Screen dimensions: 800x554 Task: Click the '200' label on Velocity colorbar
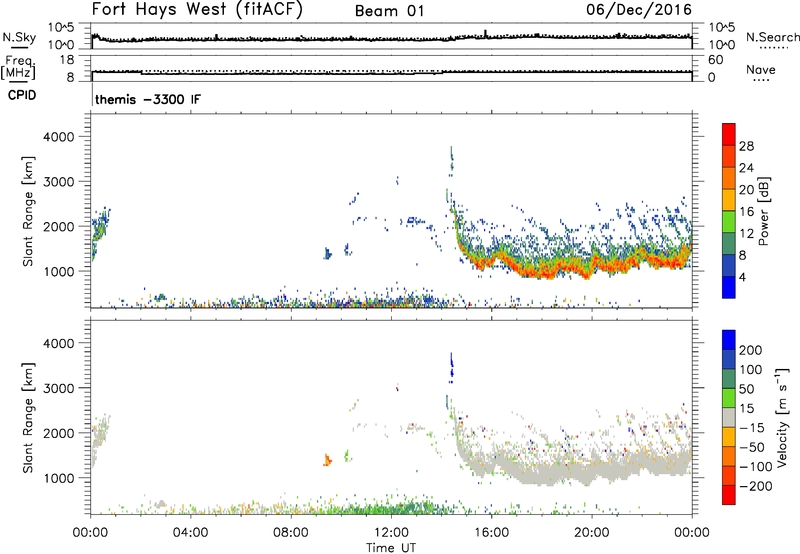pyautogui.click(x=751, y=350)
